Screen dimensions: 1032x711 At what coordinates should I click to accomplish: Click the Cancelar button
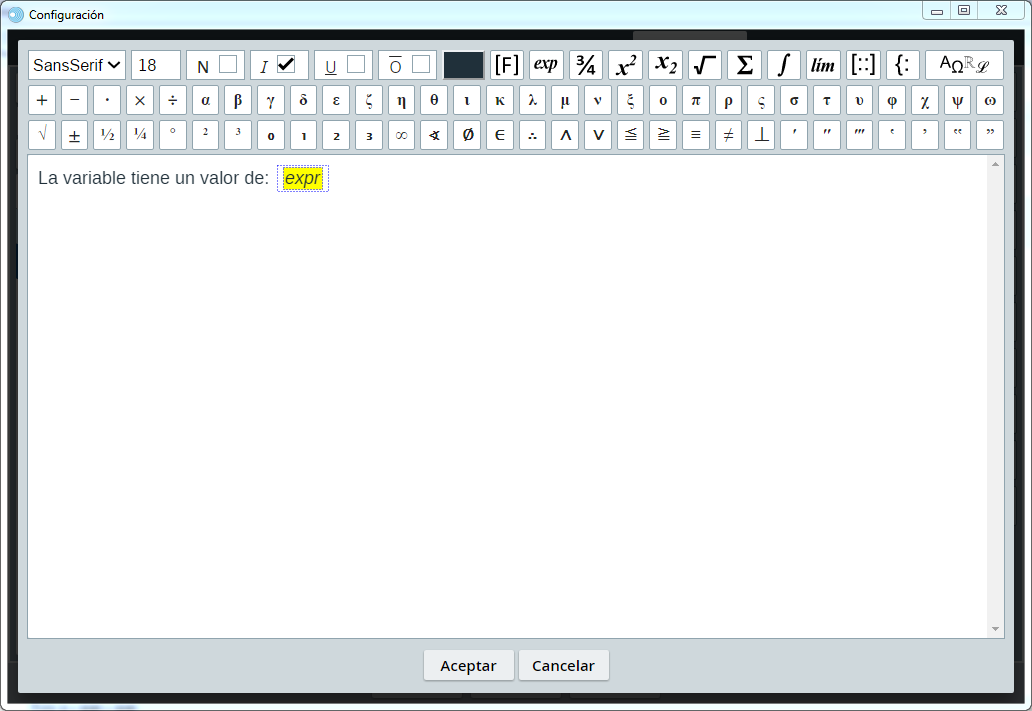[563, 666]
